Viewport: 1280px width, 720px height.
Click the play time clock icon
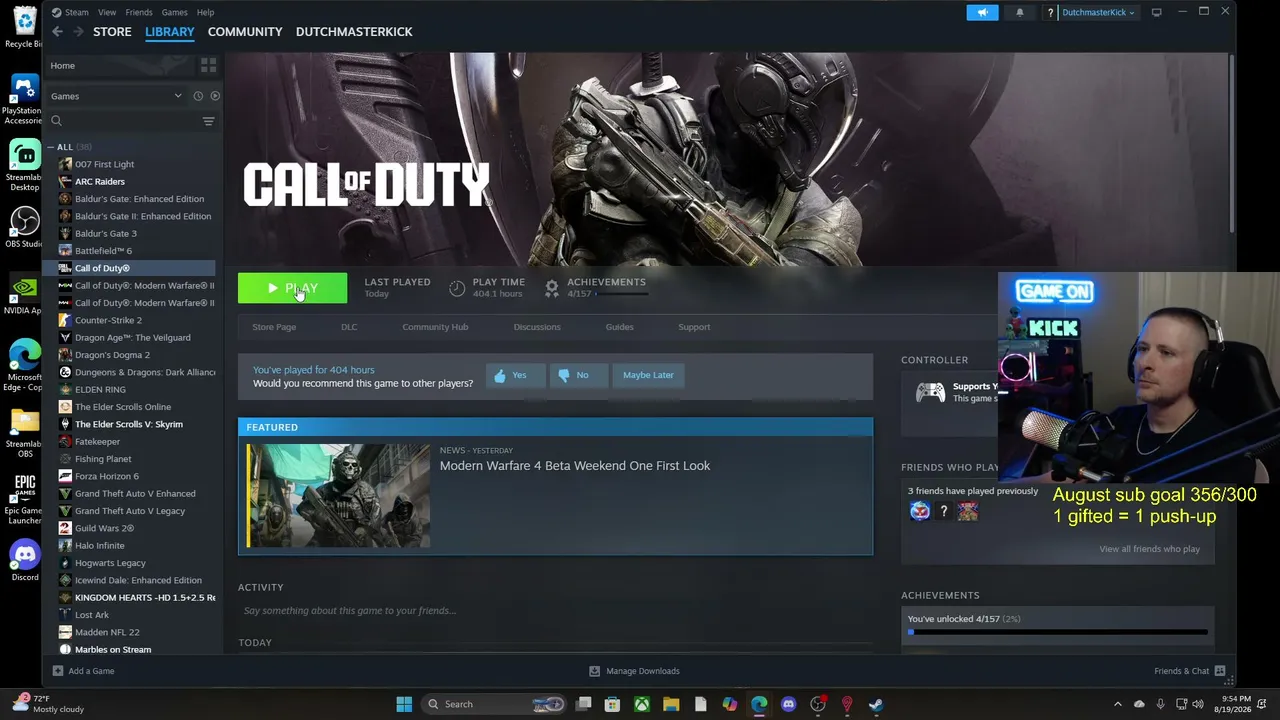457,288
